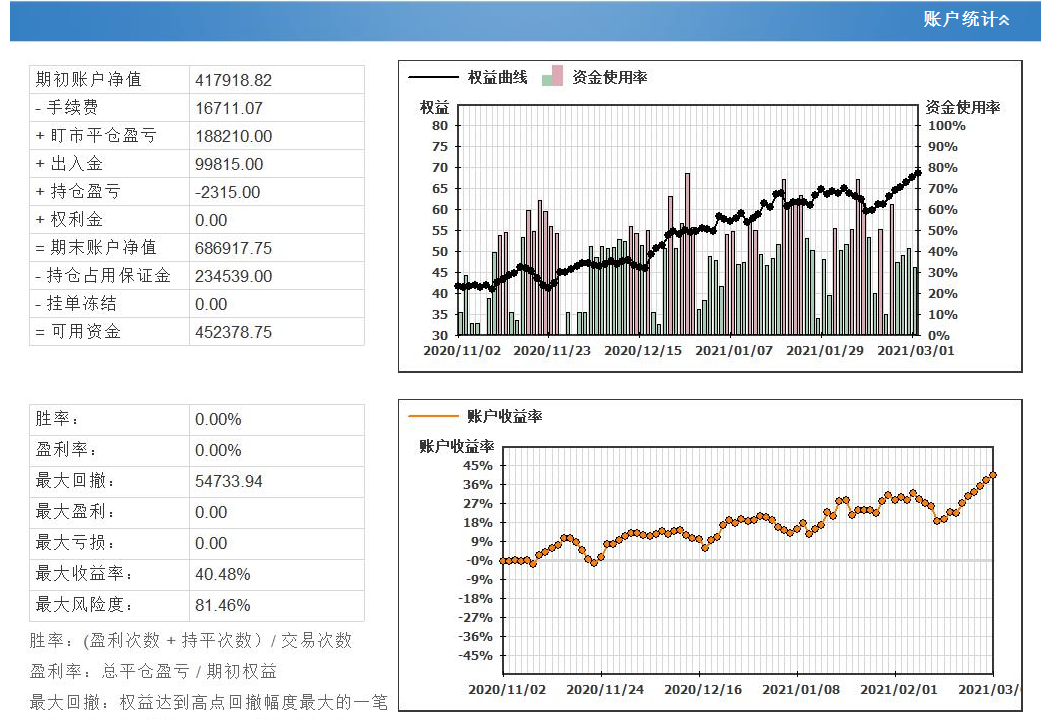This screenshot has width=1044, height=719.
Task: Click the 权益曲线 legend label
Action: tap(497, 77)
